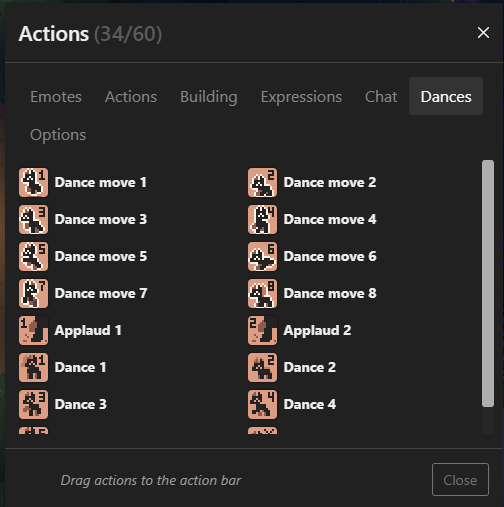The image size is (504, 507).
Task: Choose the Dance 3 icon
Action: coord(33,404)
